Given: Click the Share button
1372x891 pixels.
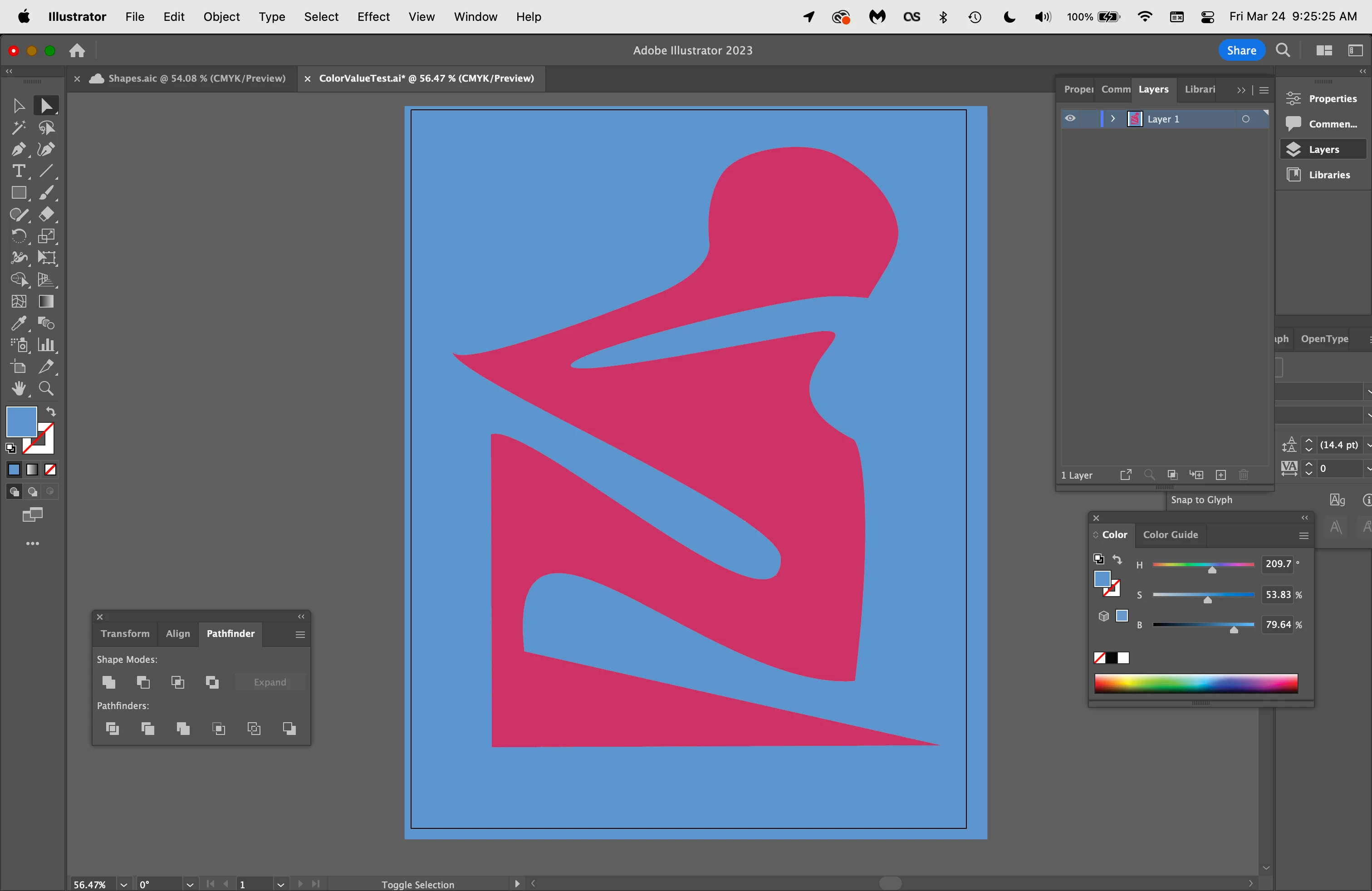Looking at the screenshot, I should (x=1241, y=50).
